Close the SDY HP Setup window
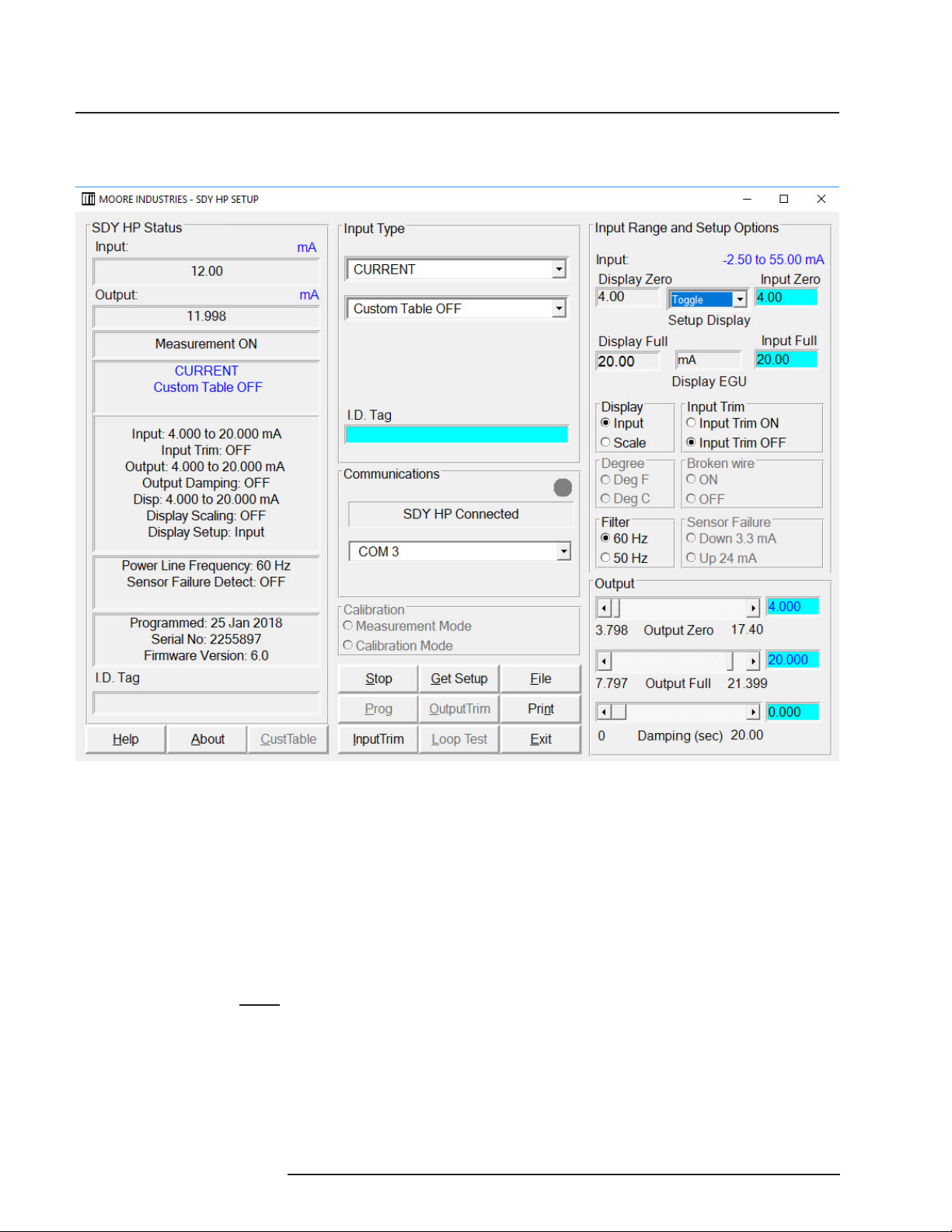952x1232 pixels. click(x=821, y=199)
